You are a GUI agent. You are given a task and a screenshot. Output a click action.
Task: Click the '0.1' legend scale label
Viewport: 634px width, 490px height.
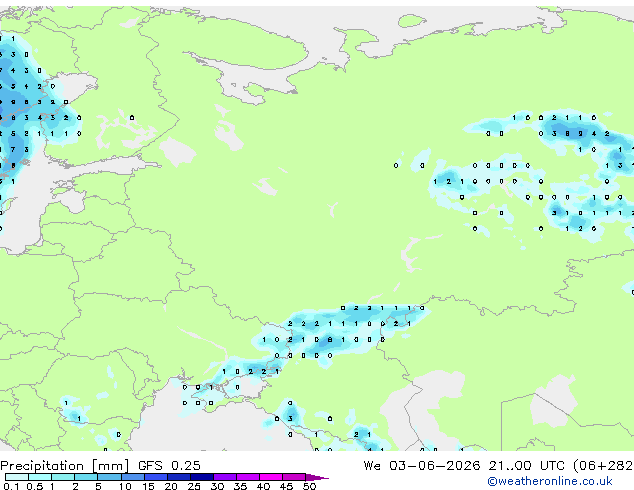(11, 486)
